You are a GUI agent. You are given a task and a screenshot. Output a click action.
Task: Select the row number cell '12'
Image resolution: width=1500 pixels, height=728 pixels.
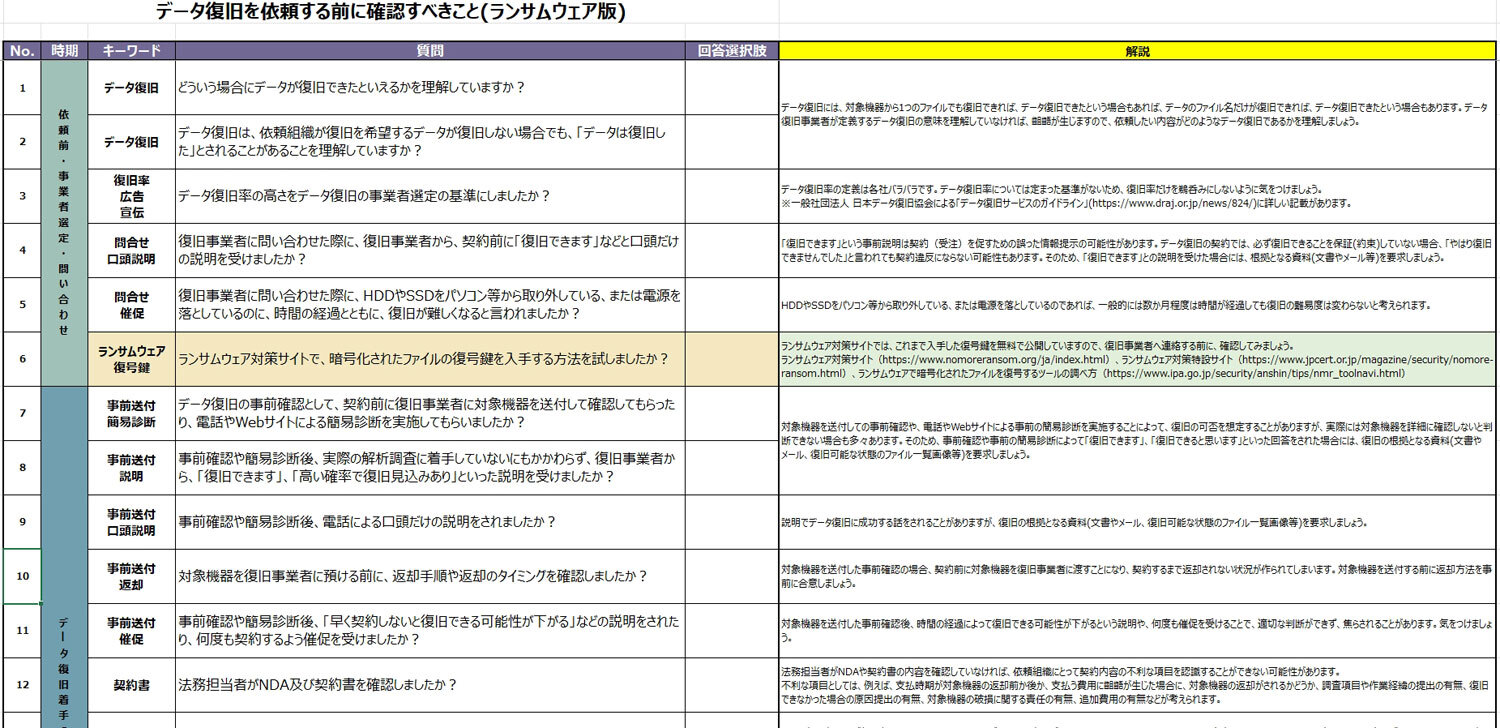22,685
